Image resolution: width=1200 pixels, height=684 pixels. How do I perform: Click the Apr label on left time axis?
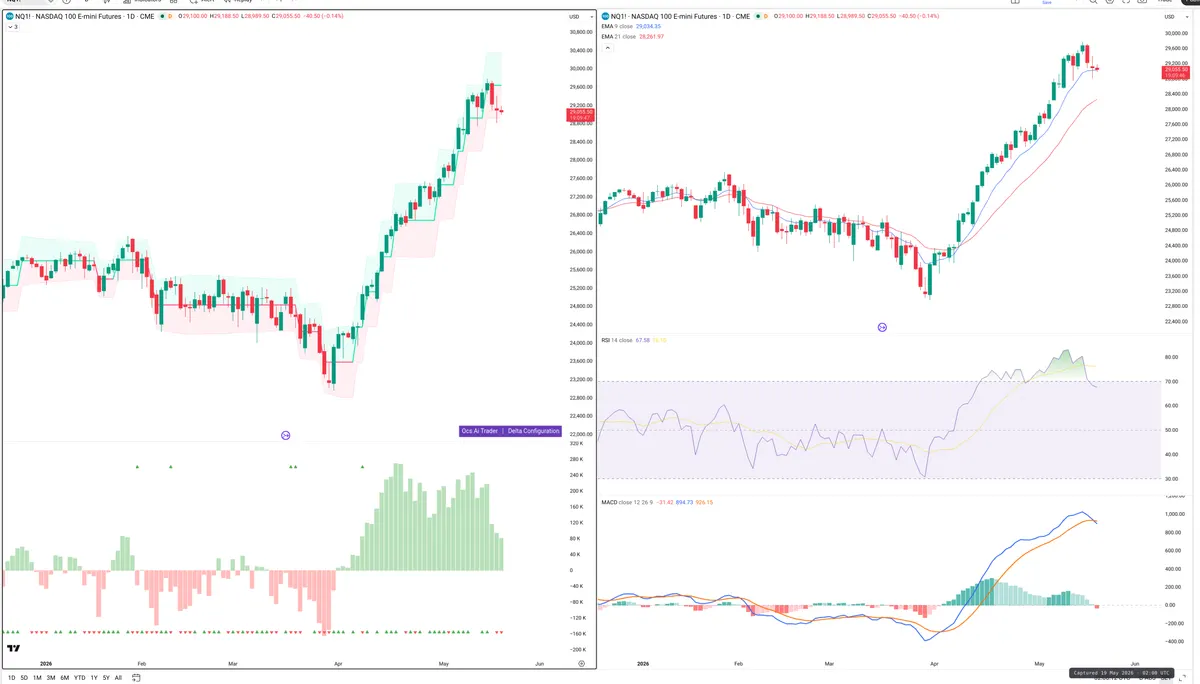point(338,663)
